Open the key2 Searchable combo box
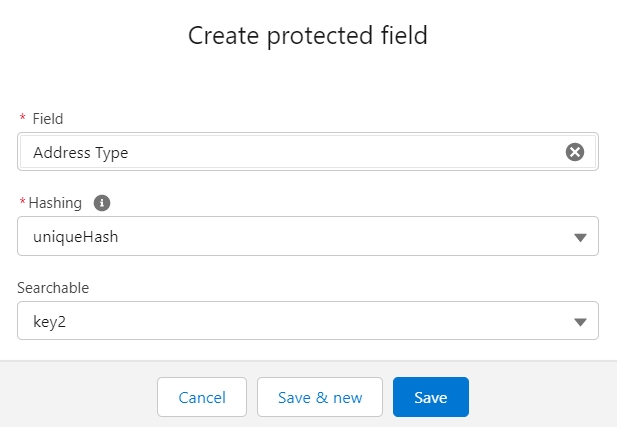Screen dimensions: 617x427 (x=300, y=321)
